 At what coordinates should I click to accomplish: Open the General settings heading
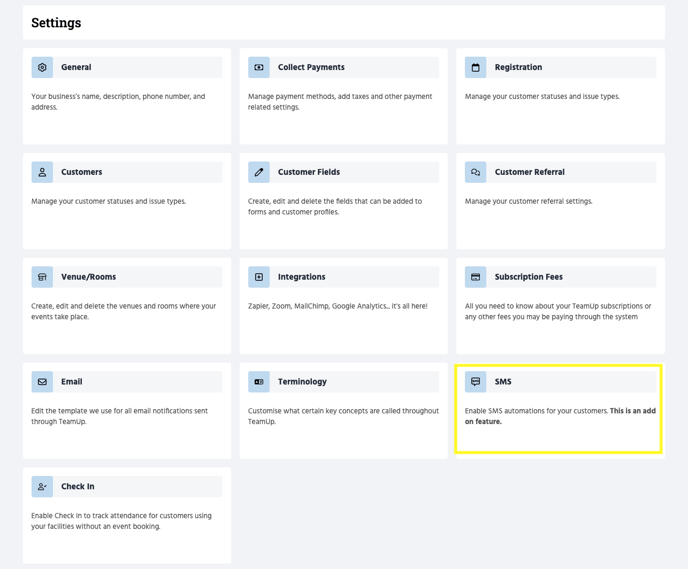coord(76,68)
